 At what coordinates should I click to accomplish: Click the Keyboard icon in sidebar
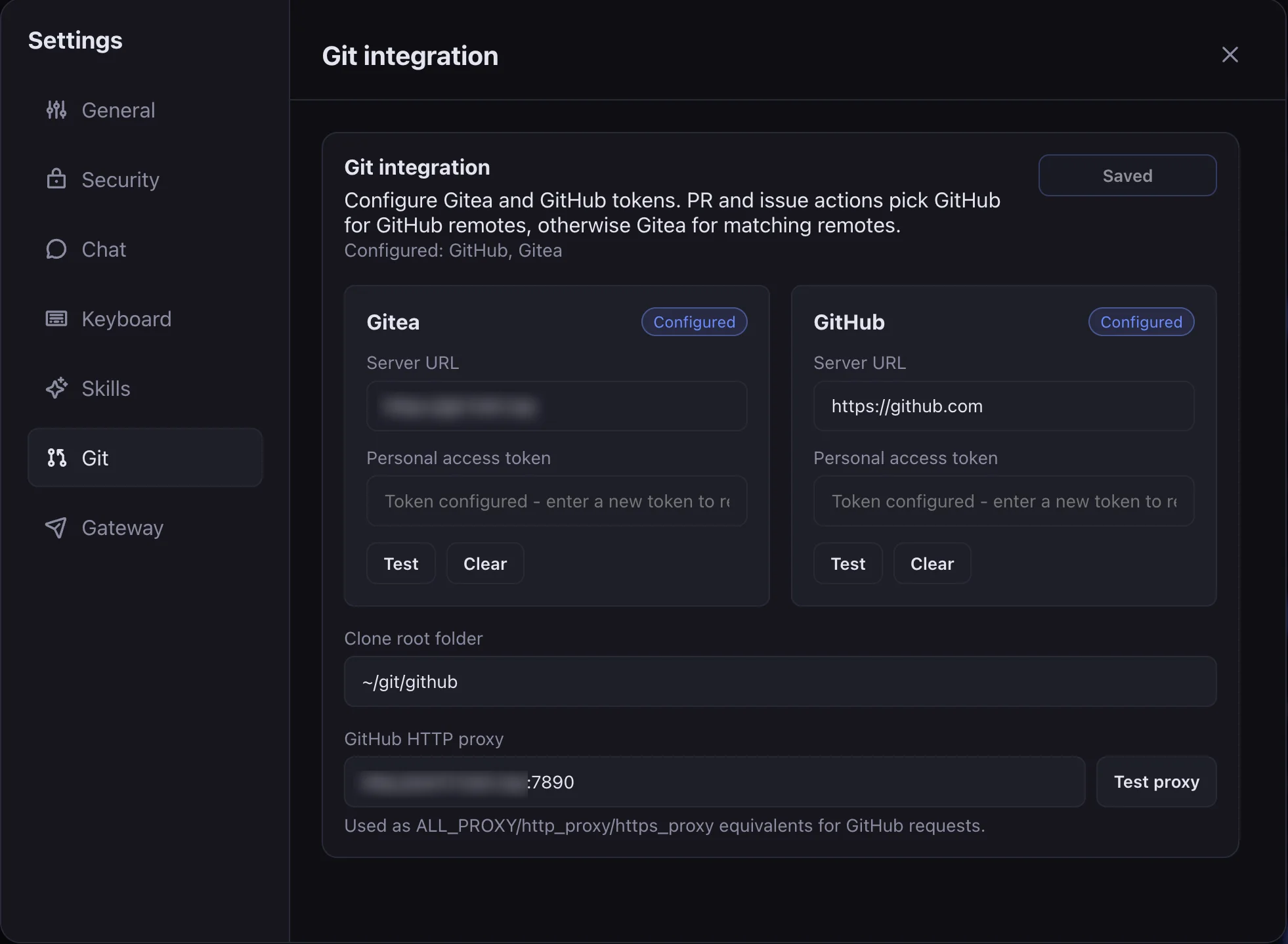[x=56, y=318]
